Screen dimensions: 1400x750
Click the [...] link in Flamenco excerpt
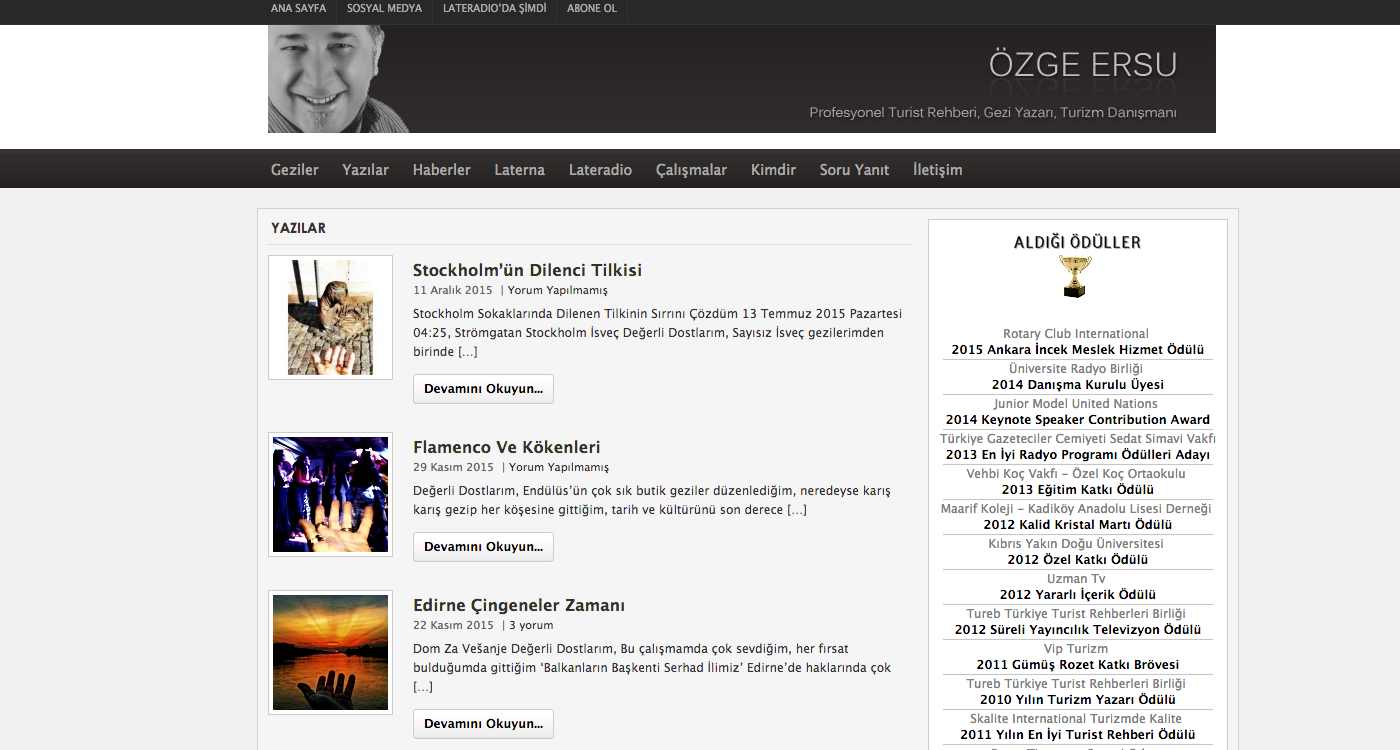[797, 510]
